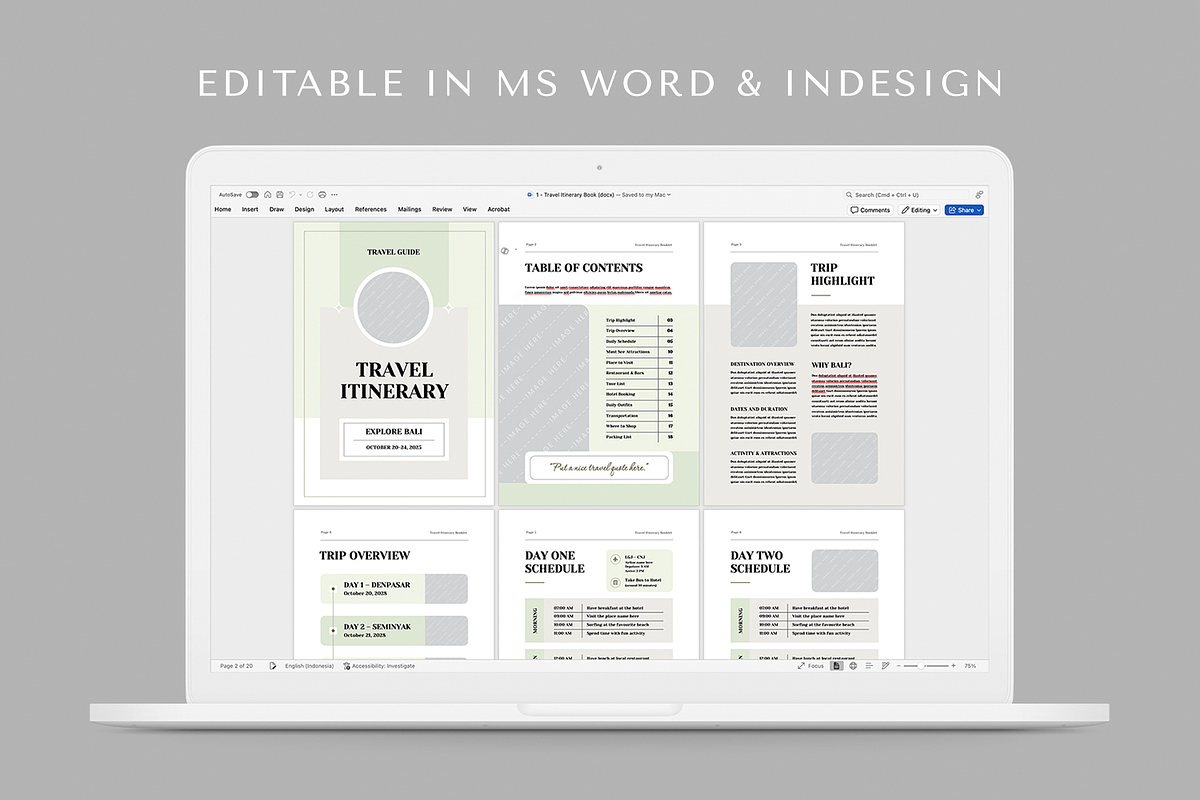Open the Insert ribbon tab
Viewport: 1200px width, 800px height.
pos(250,210)
